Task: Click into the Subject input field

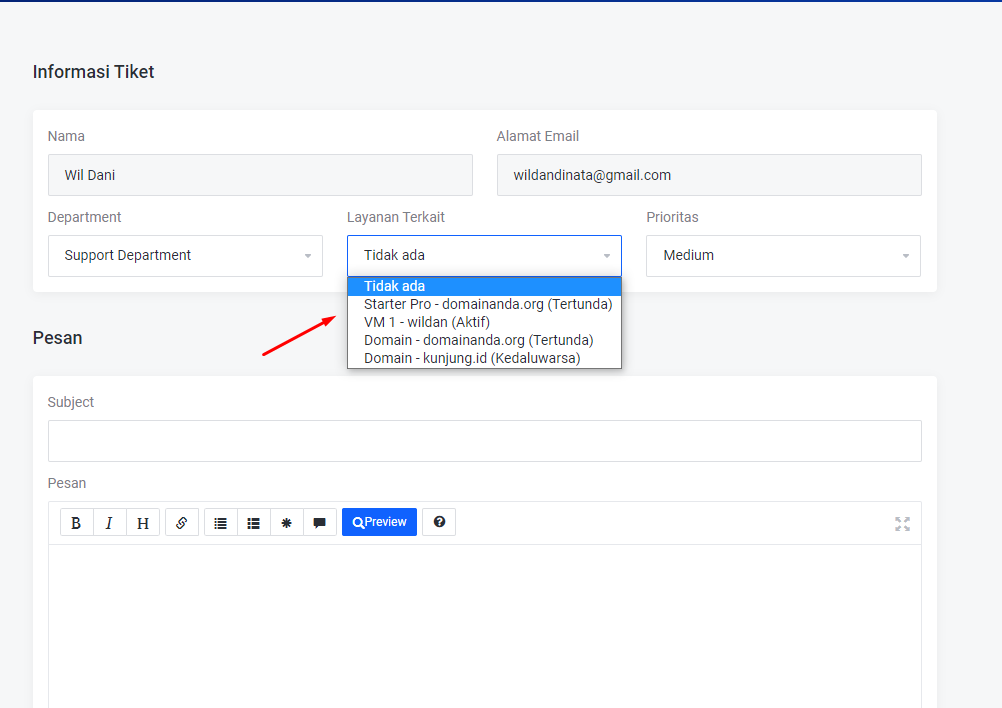Action: 484,441
